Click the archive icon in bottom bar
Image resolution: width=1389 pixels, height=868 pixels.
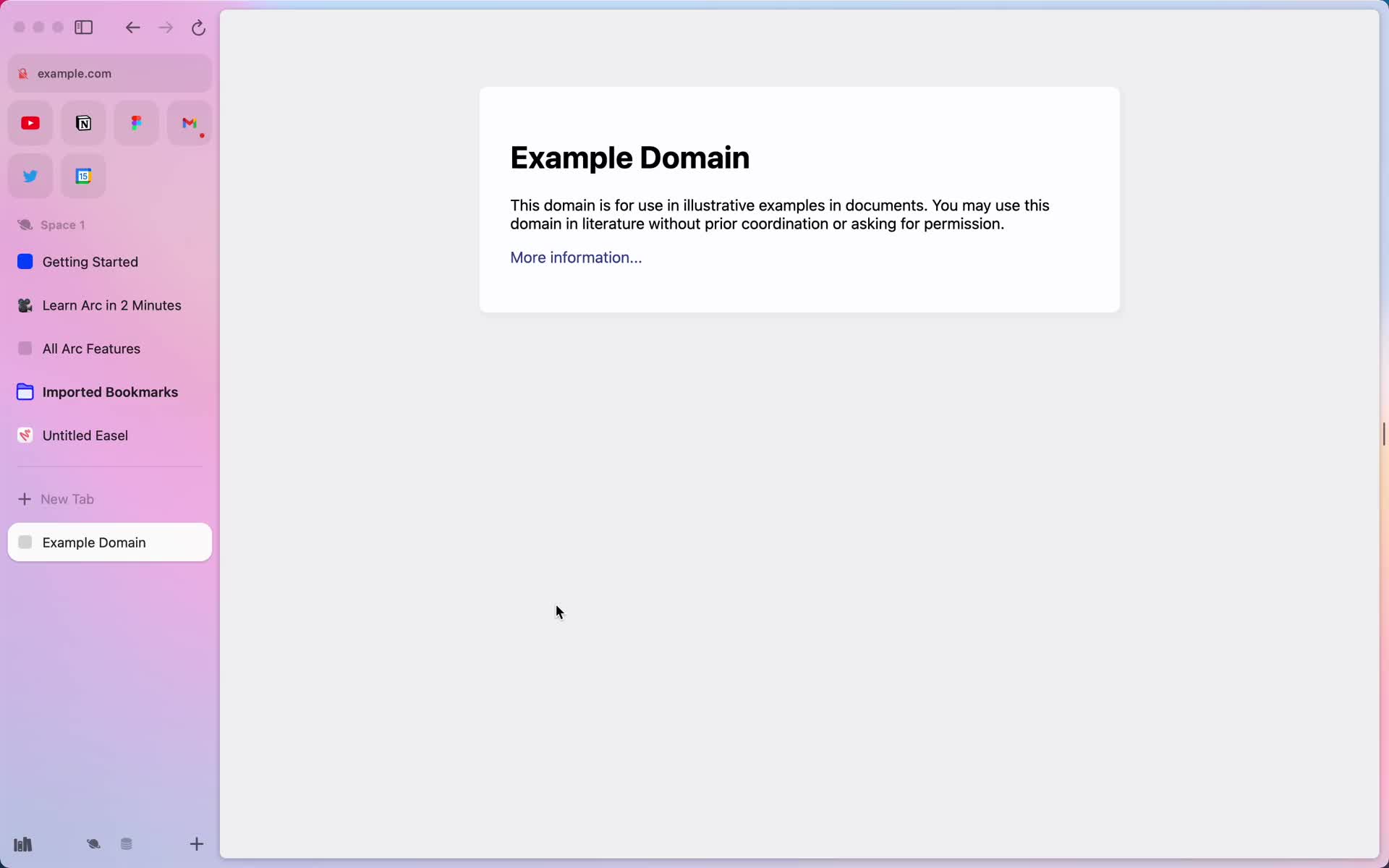127,844
